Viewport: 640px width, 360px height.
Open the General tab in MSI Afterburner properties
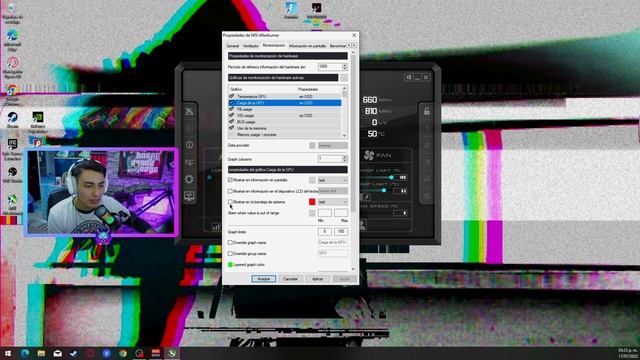point(233,46)
